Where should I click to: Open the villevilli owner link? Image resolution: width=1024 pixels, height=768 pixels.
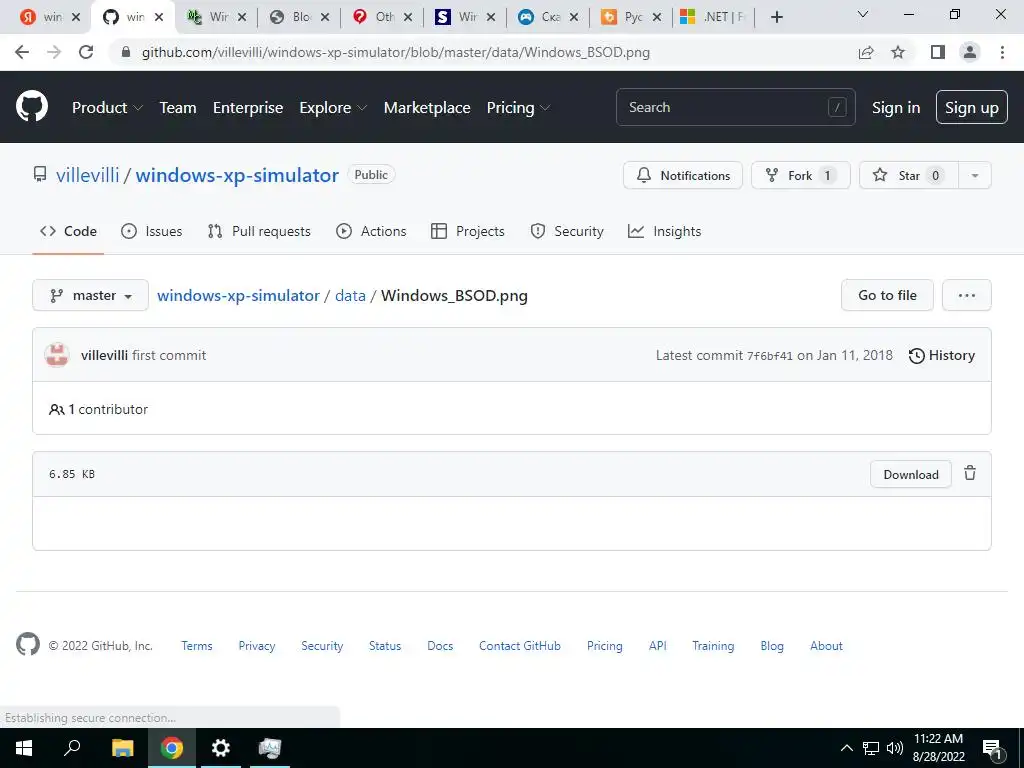pos(88,175)
